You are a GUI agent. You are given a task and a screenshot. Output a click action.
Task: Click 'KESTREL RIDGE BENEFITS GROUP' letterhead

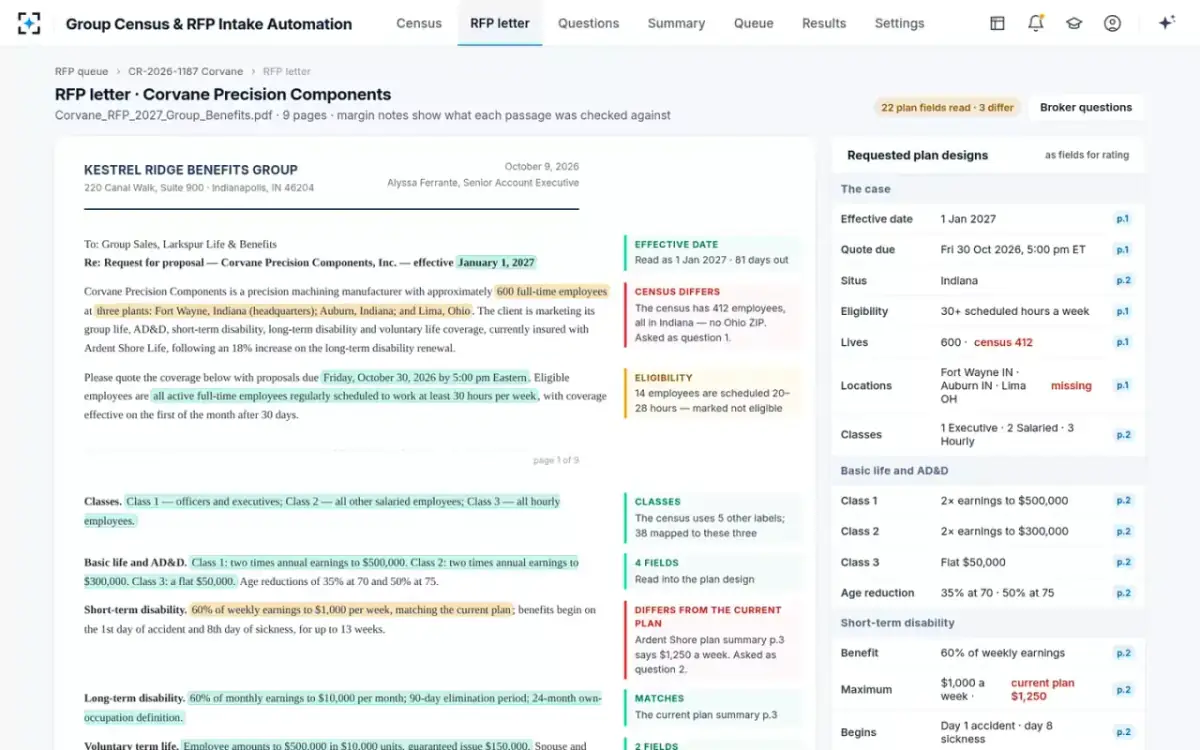pyautogui.click(x=191, y=170)
